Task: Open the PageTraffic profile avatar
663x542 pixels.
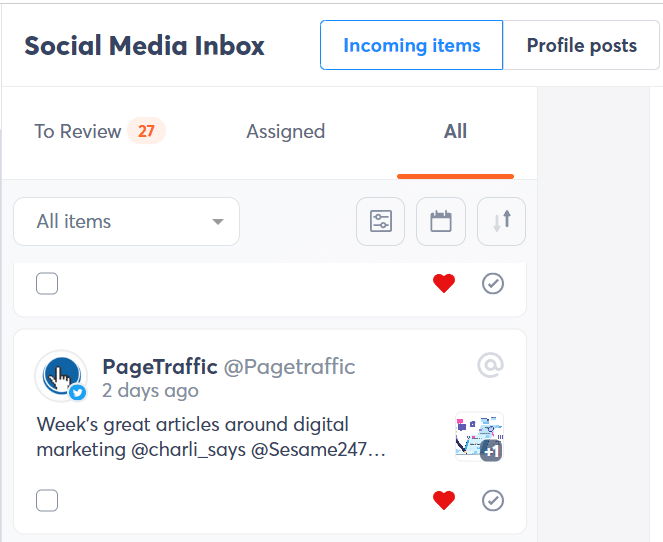Action: pos(61,376)
